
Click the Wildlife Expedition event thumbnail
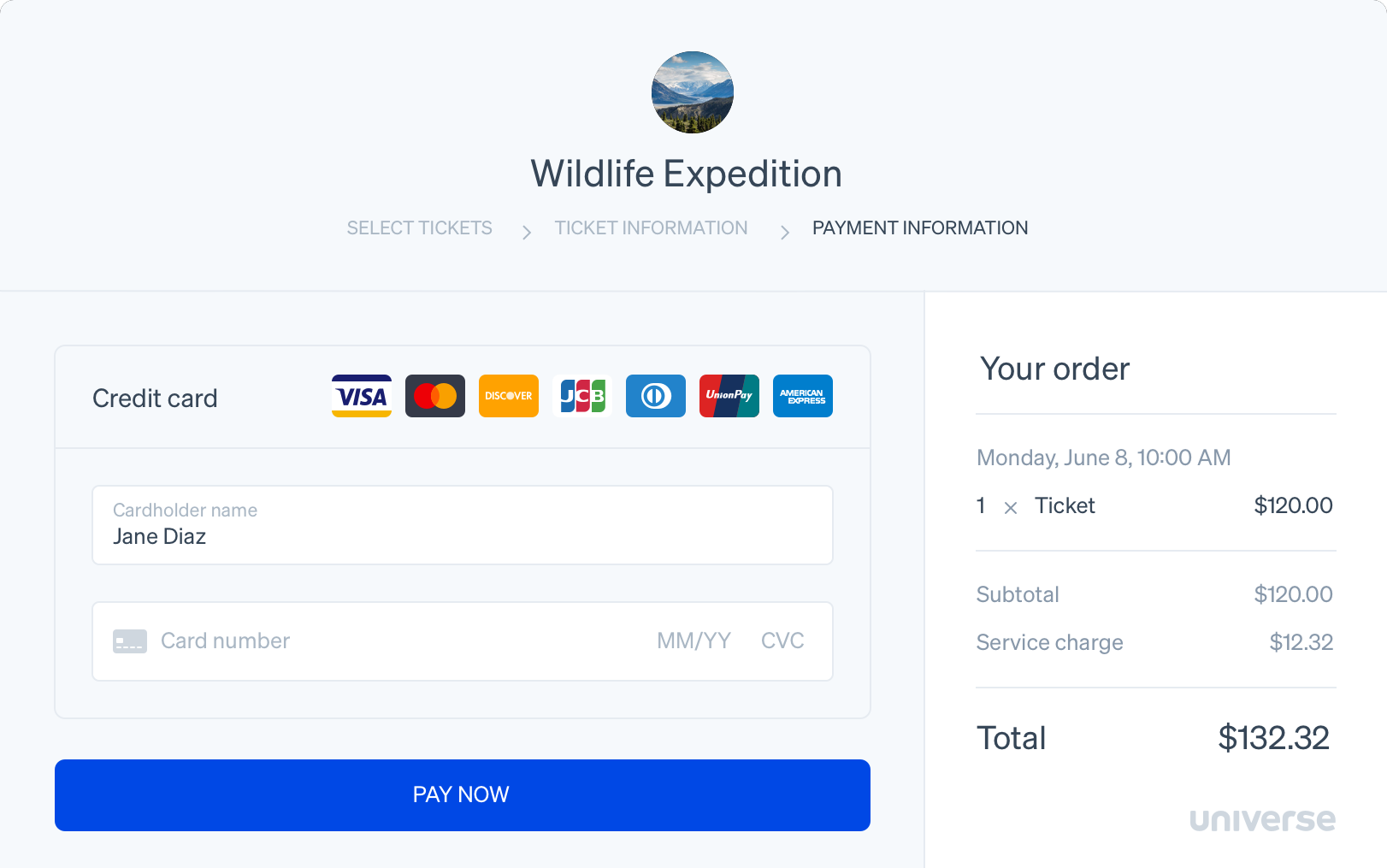(x=693, y=92)
